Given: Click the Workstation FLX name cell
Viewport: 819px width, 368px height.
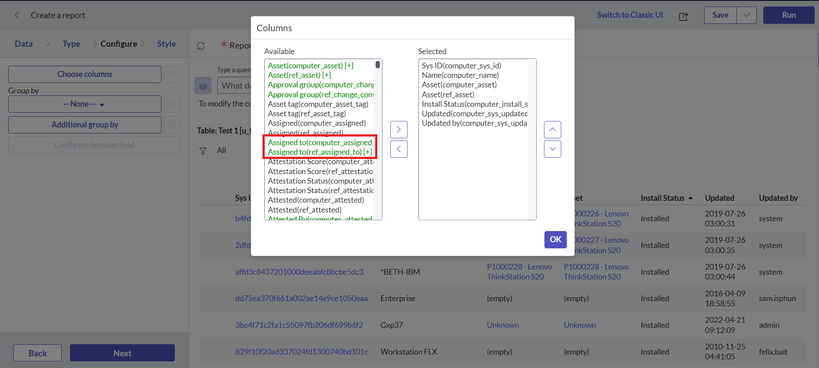Looking at the screenshot, I should [x=409, y=352].
